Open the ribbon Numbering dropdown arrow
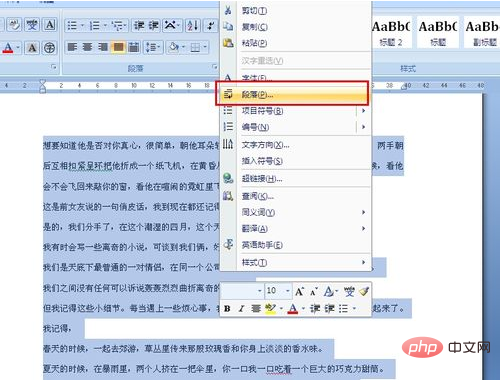This screenshot has height=380, width=501. [x=105, y=25]
